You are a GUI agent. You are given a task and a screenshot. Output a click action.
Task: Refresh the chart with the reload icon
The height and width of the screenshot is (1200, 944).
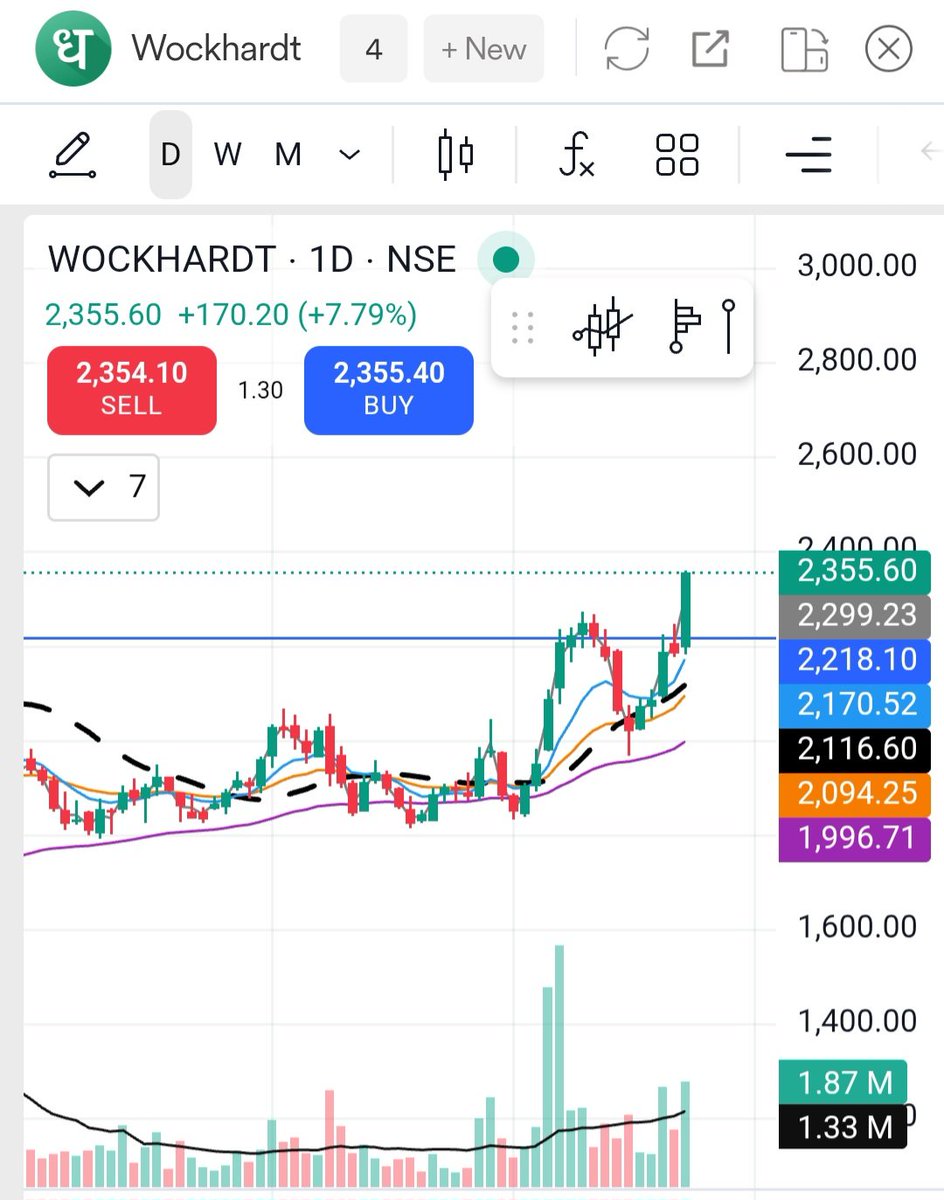[627, 49]
